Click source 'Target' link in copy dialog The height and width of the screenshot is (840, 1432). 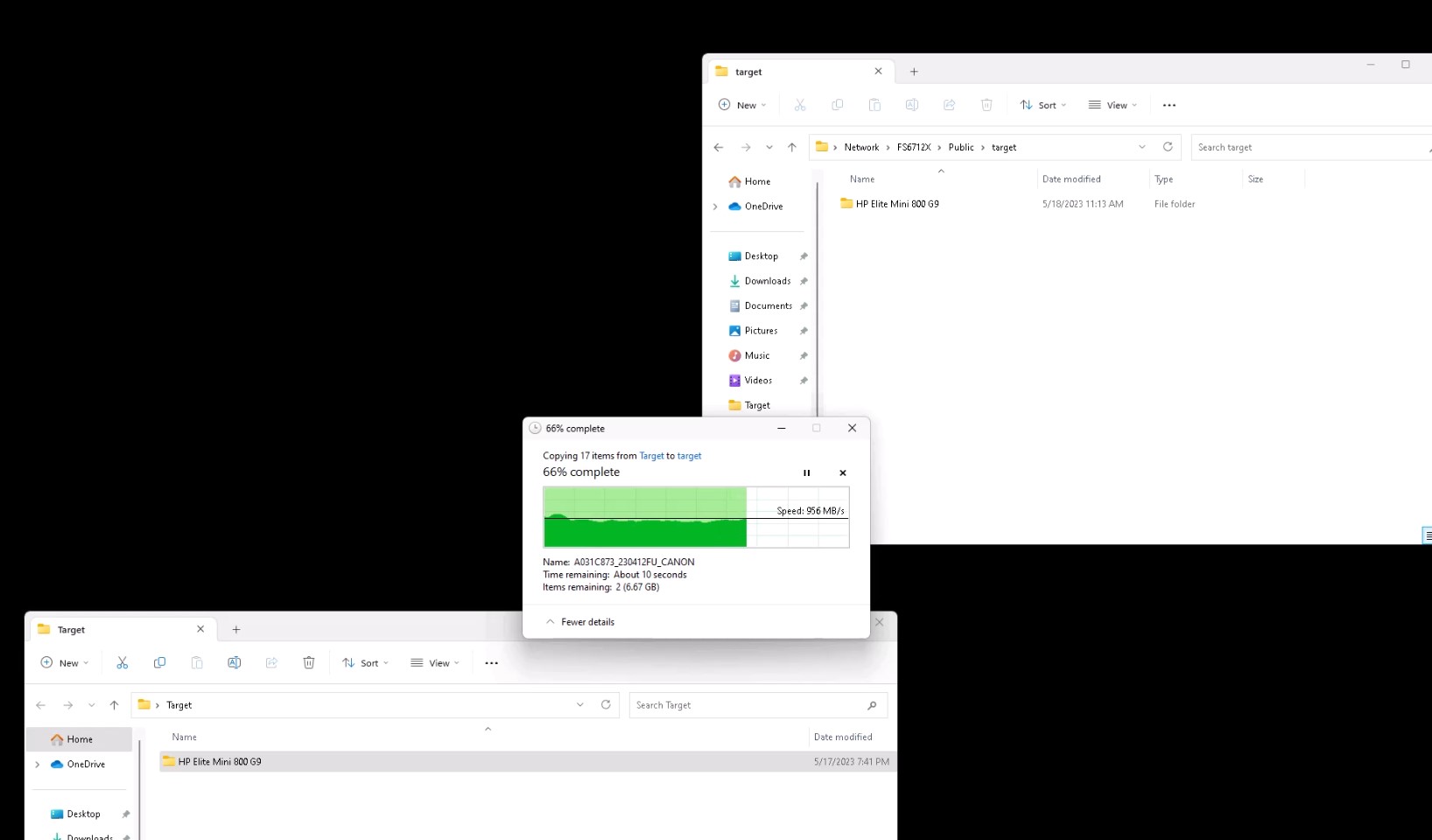(652, 456)
